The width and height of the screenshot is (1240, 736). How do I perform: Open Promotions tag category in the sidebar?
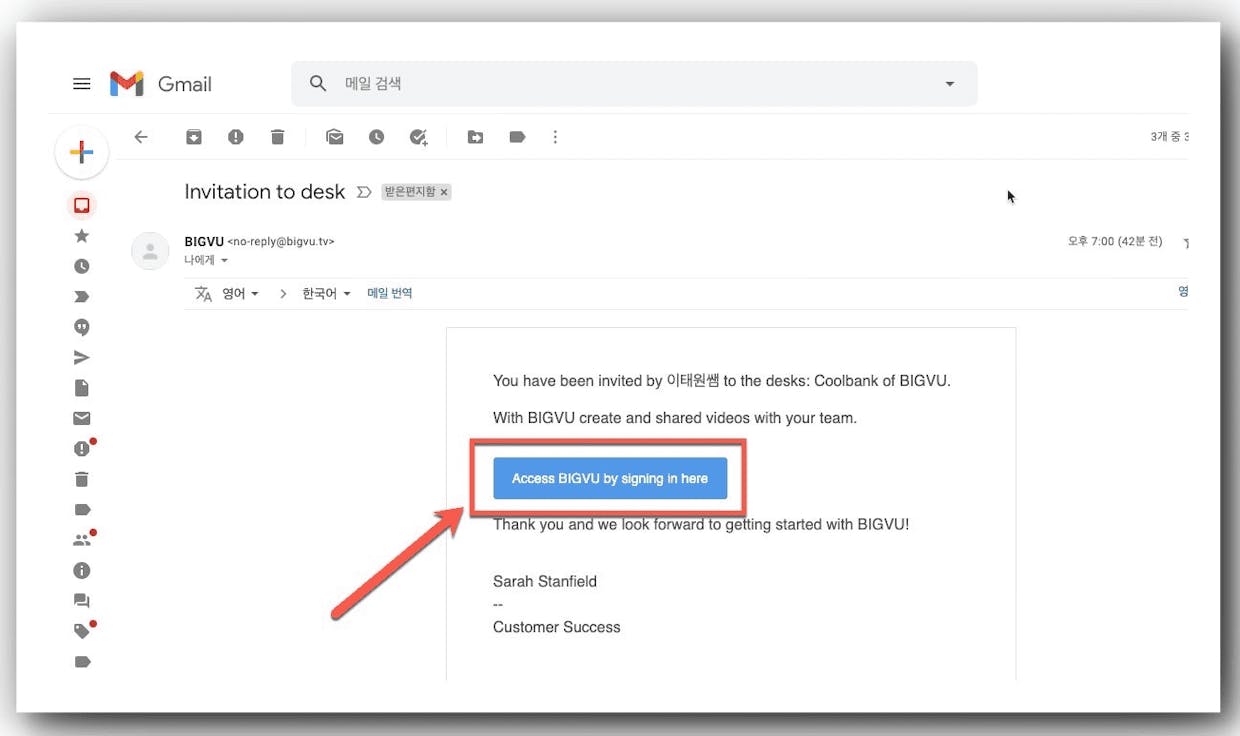(83, 630)
